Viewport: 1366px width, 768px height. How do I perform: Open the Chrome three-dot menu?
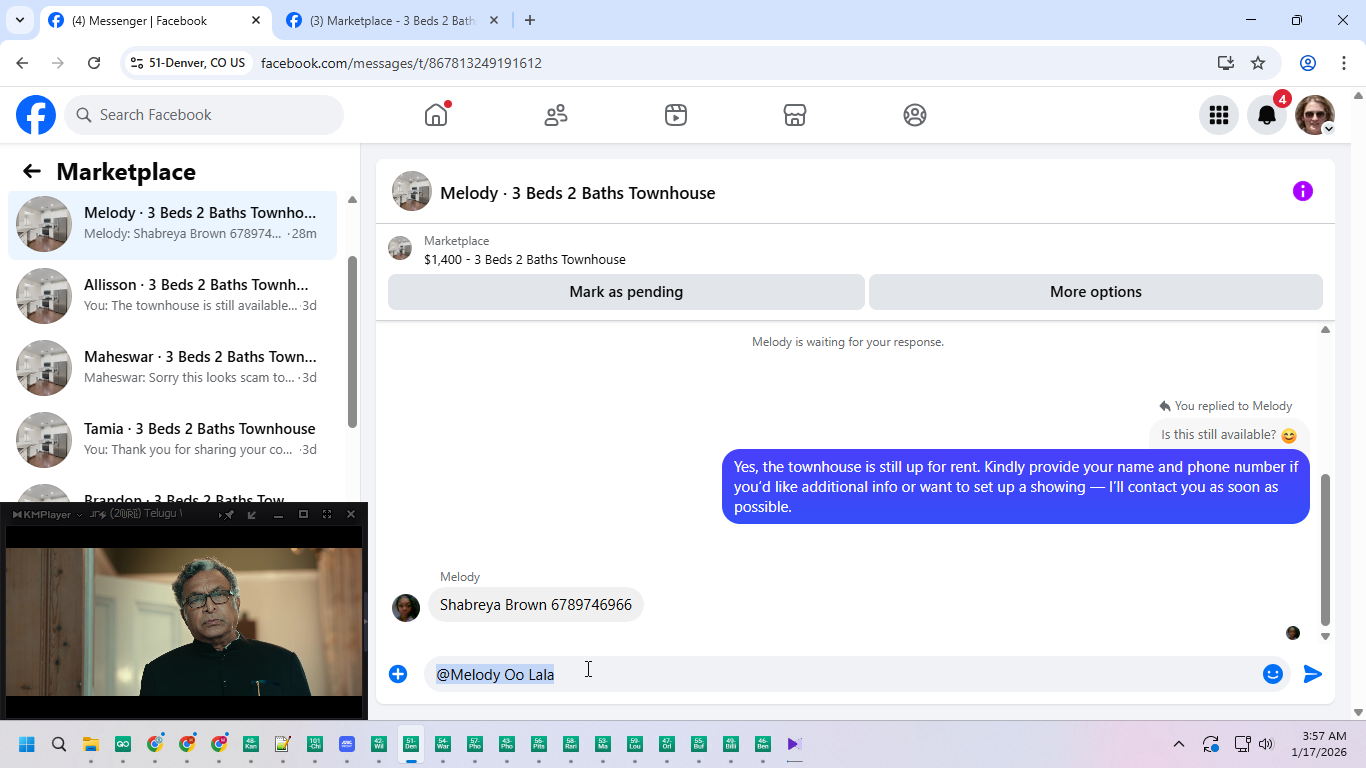pos(1344,63)
